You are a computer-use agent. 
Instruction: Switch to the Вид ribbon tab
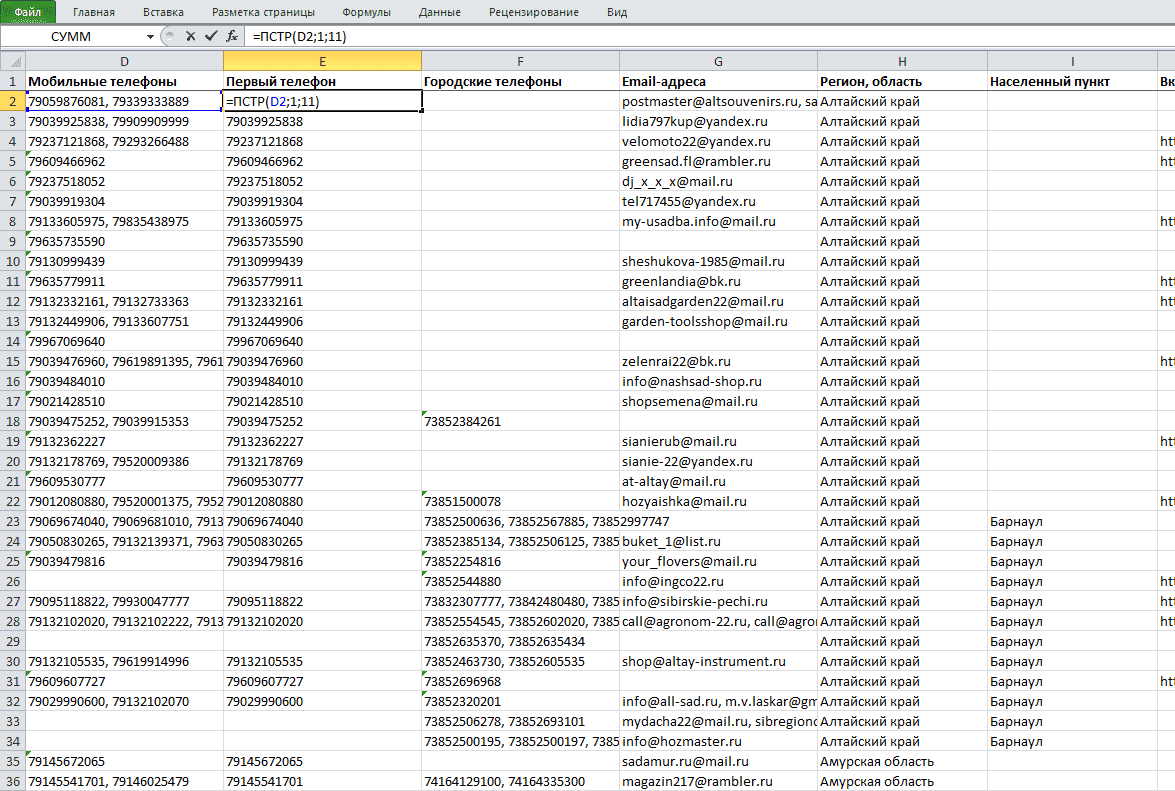click(617, 12)
